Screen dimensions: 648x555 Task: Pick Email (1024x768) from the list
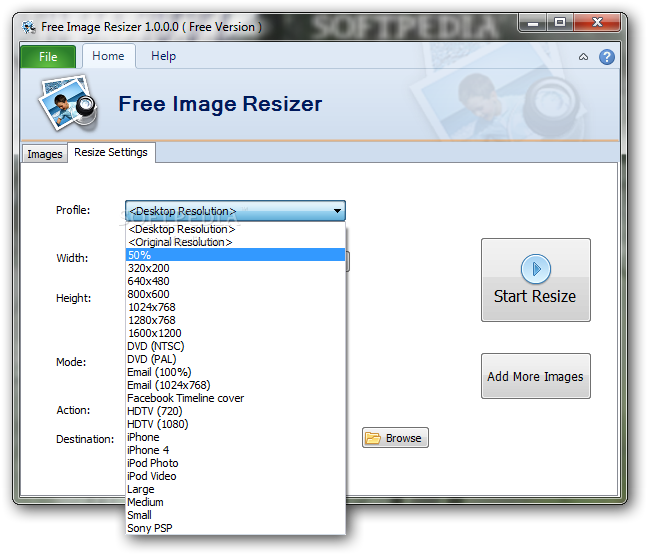click(235, 385)
